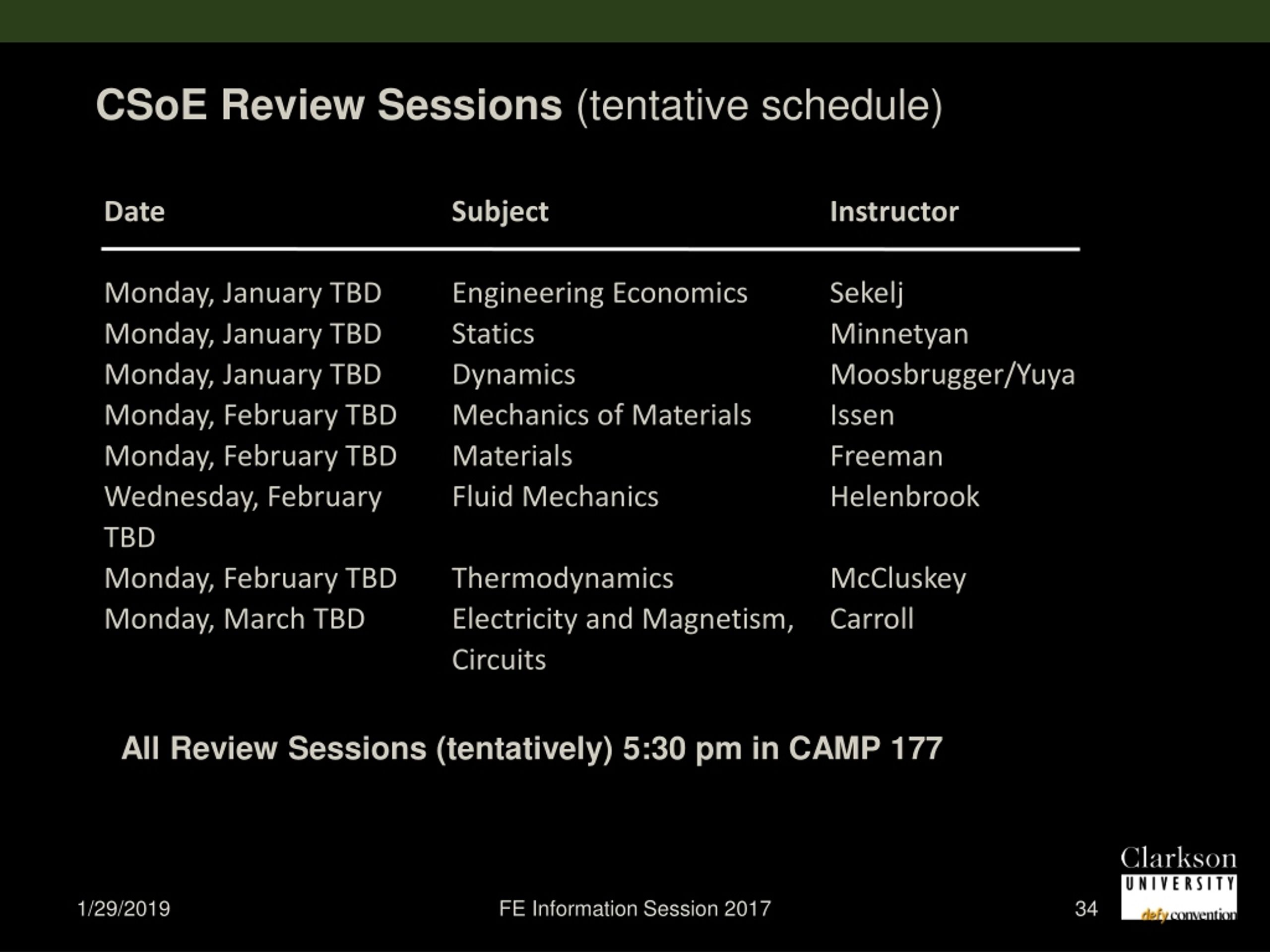Image resolution: width=1270 pixels, height=952 pixels.
Task: Click the Engineering Economics subject entry
Action: (599, 294)
